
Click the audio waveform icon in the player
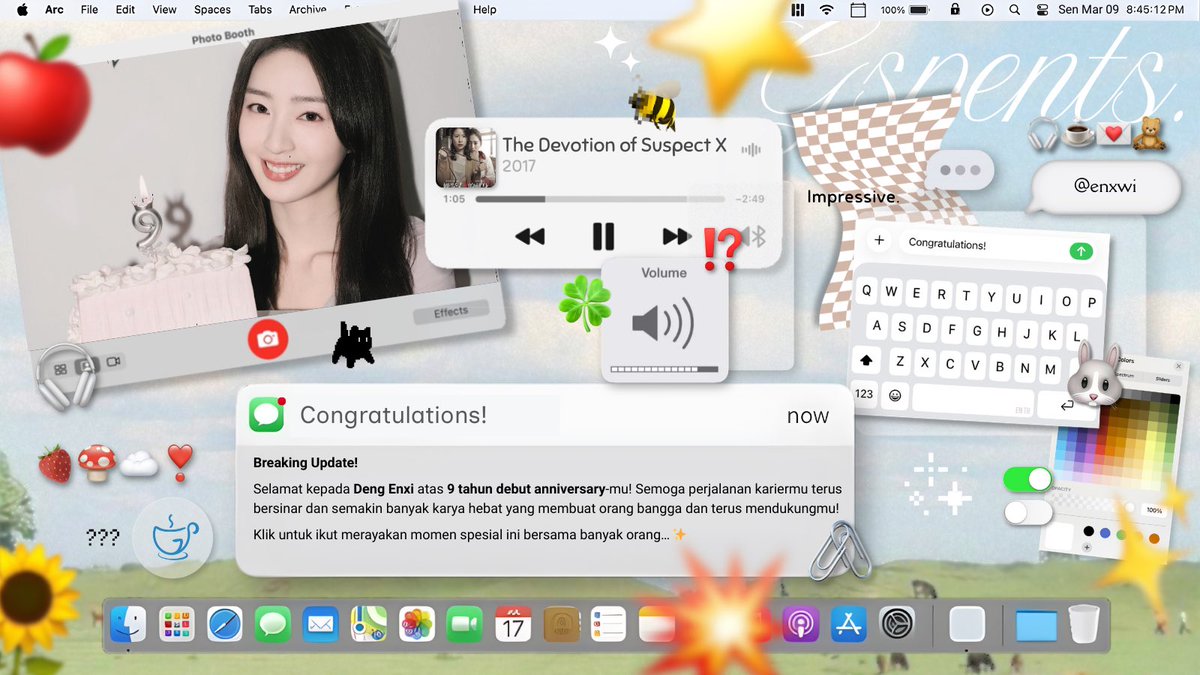pos(750,149)
